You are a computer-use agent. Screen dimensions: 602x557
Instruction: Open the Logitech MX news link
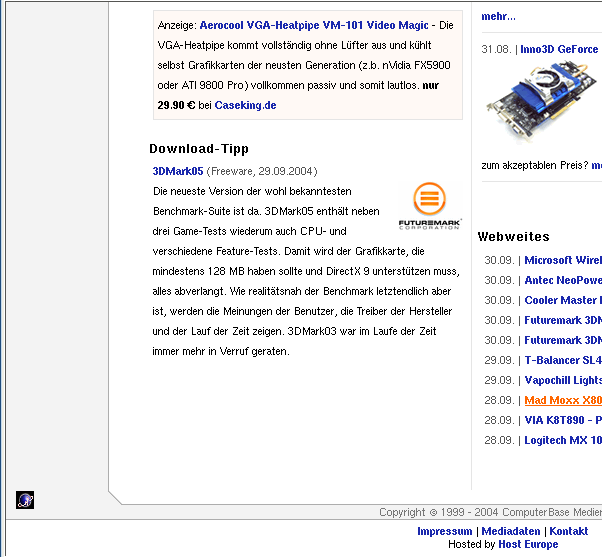click(563, 440)
